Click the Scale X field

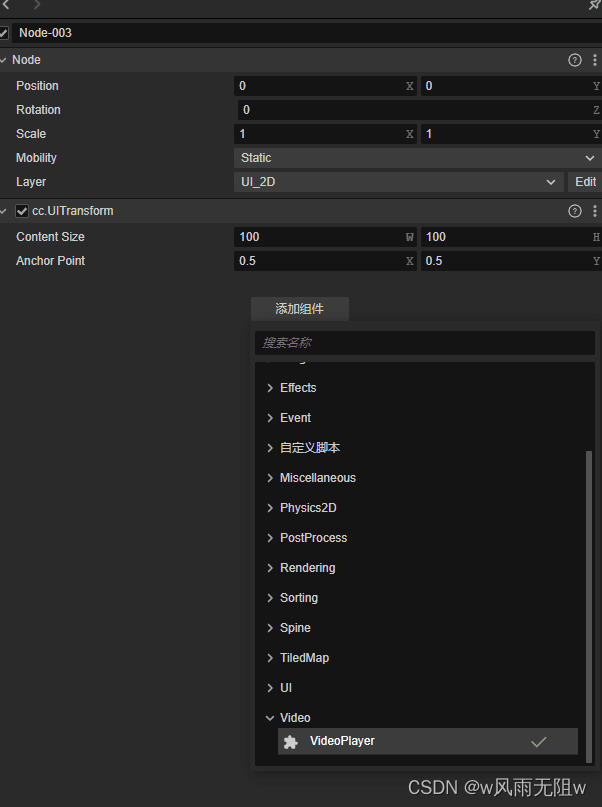point(325,134)
